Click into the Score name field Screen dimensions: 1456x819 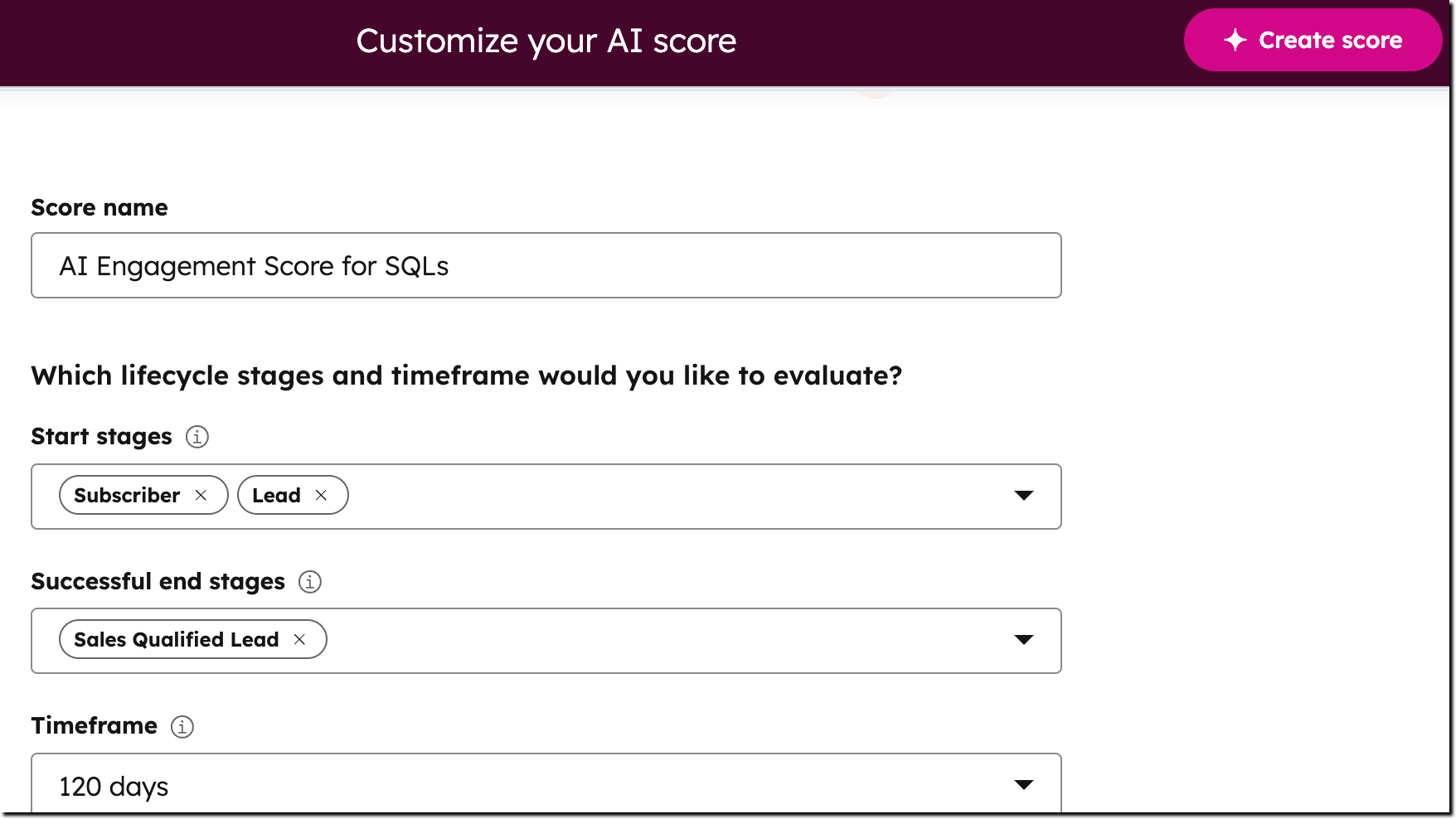point(547,265)
